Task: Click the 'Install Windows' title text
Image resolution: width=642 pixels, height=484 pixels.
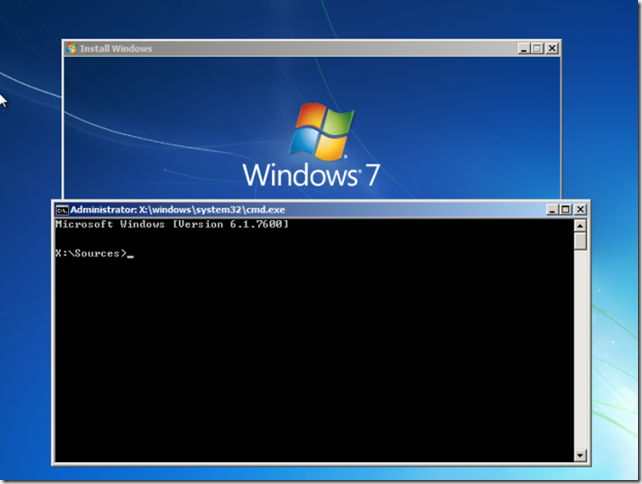Action: [x=116, y=49]
